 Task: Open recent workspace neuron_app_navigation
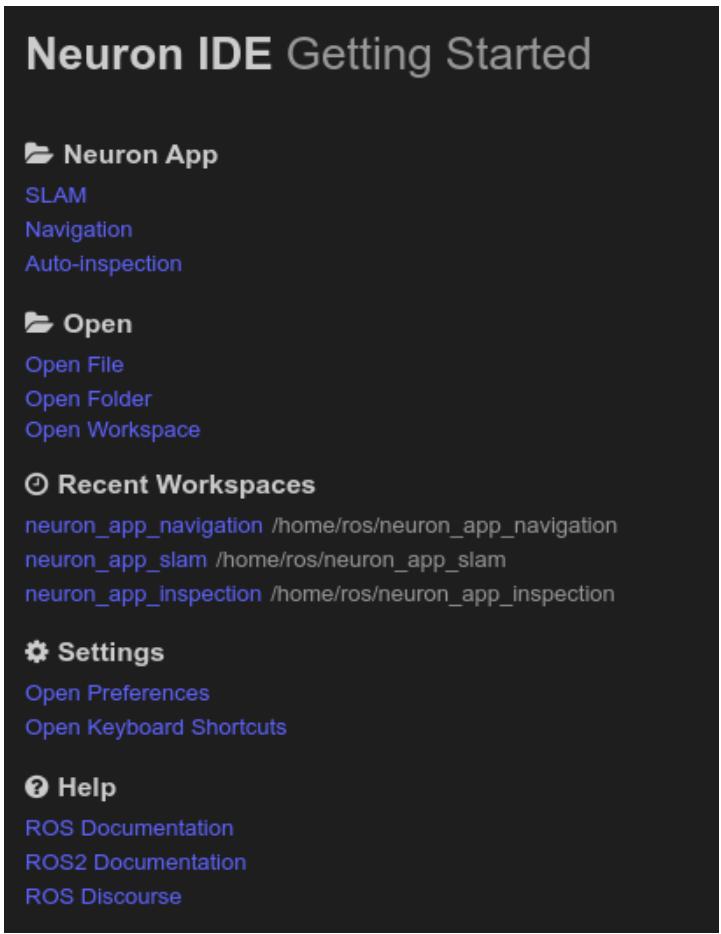(144, 527)
